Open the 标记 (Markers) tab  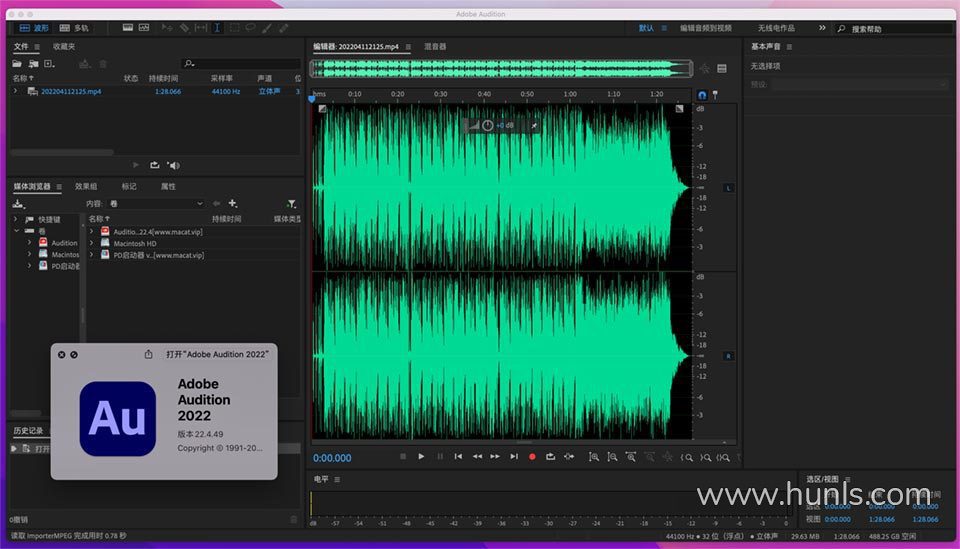click(x=129, y=187)
